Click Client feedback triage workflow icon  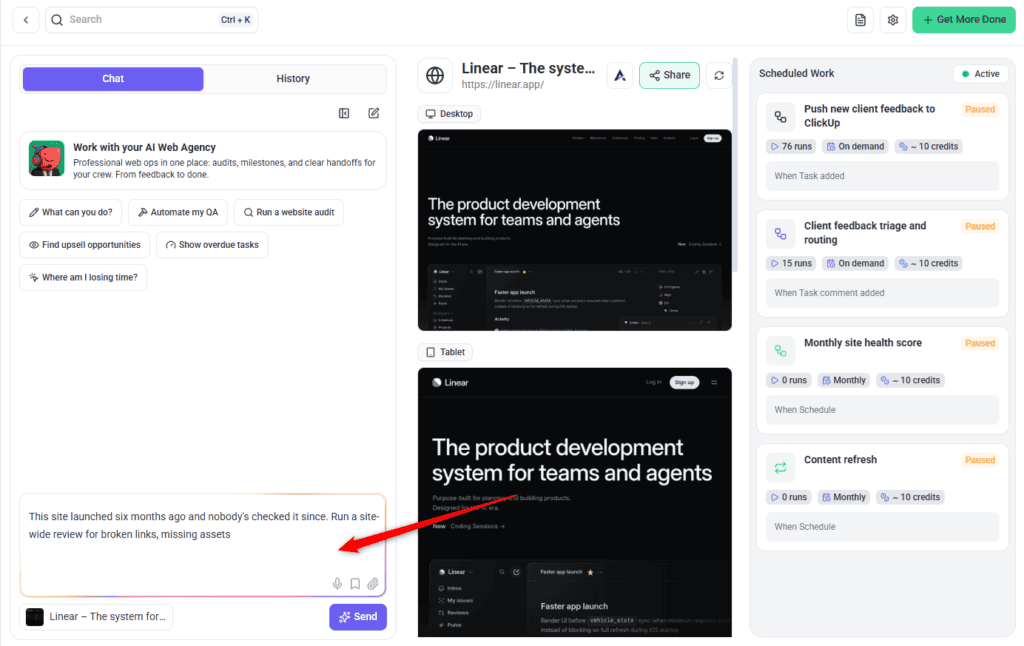tap(780, 234)
